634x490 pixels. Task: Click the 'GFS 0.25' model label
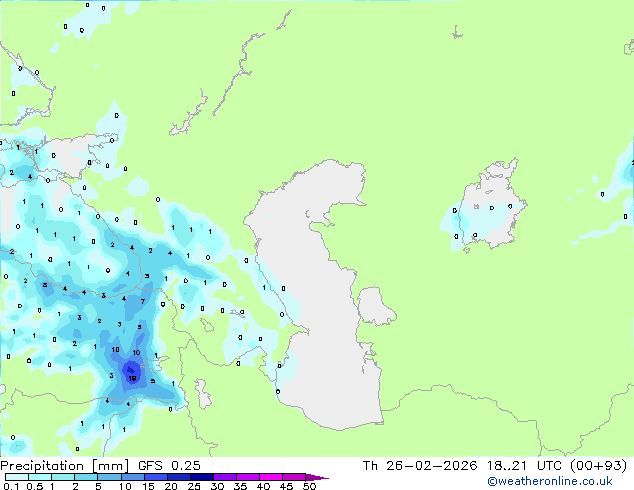coord(169,466)
